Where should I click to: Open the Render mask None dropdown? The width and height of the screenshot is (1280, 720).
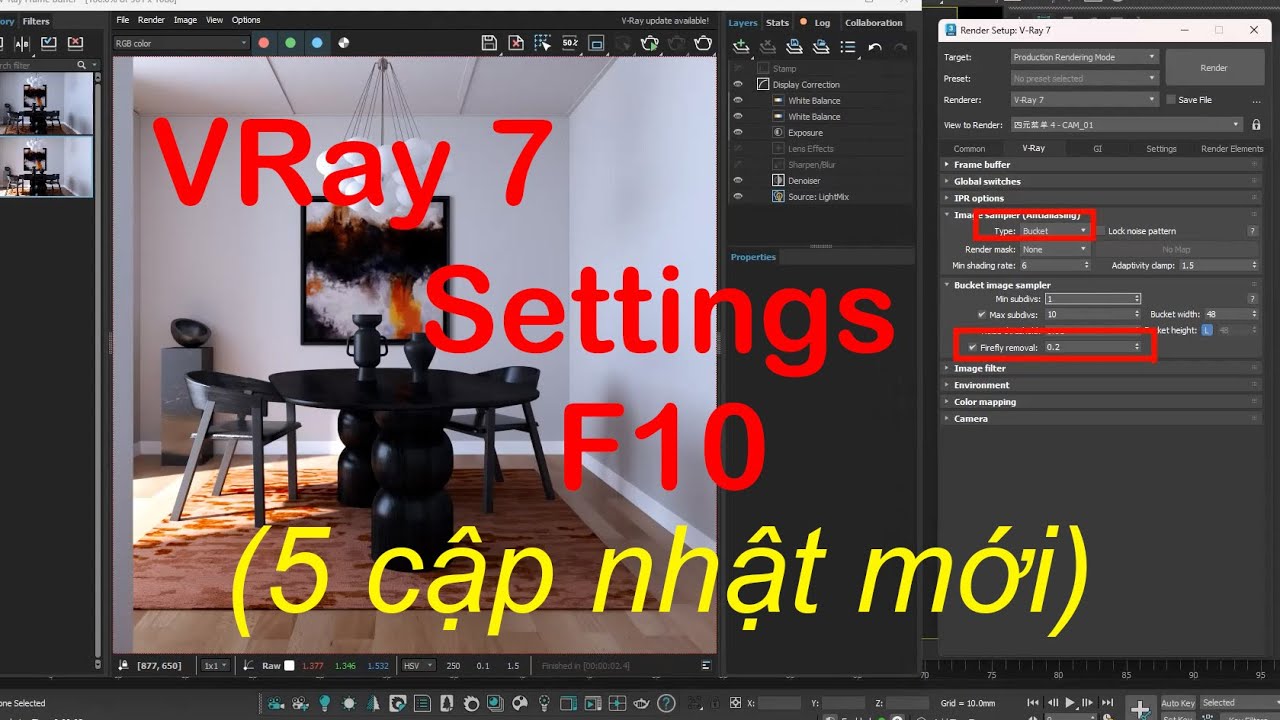(1054, 249)
